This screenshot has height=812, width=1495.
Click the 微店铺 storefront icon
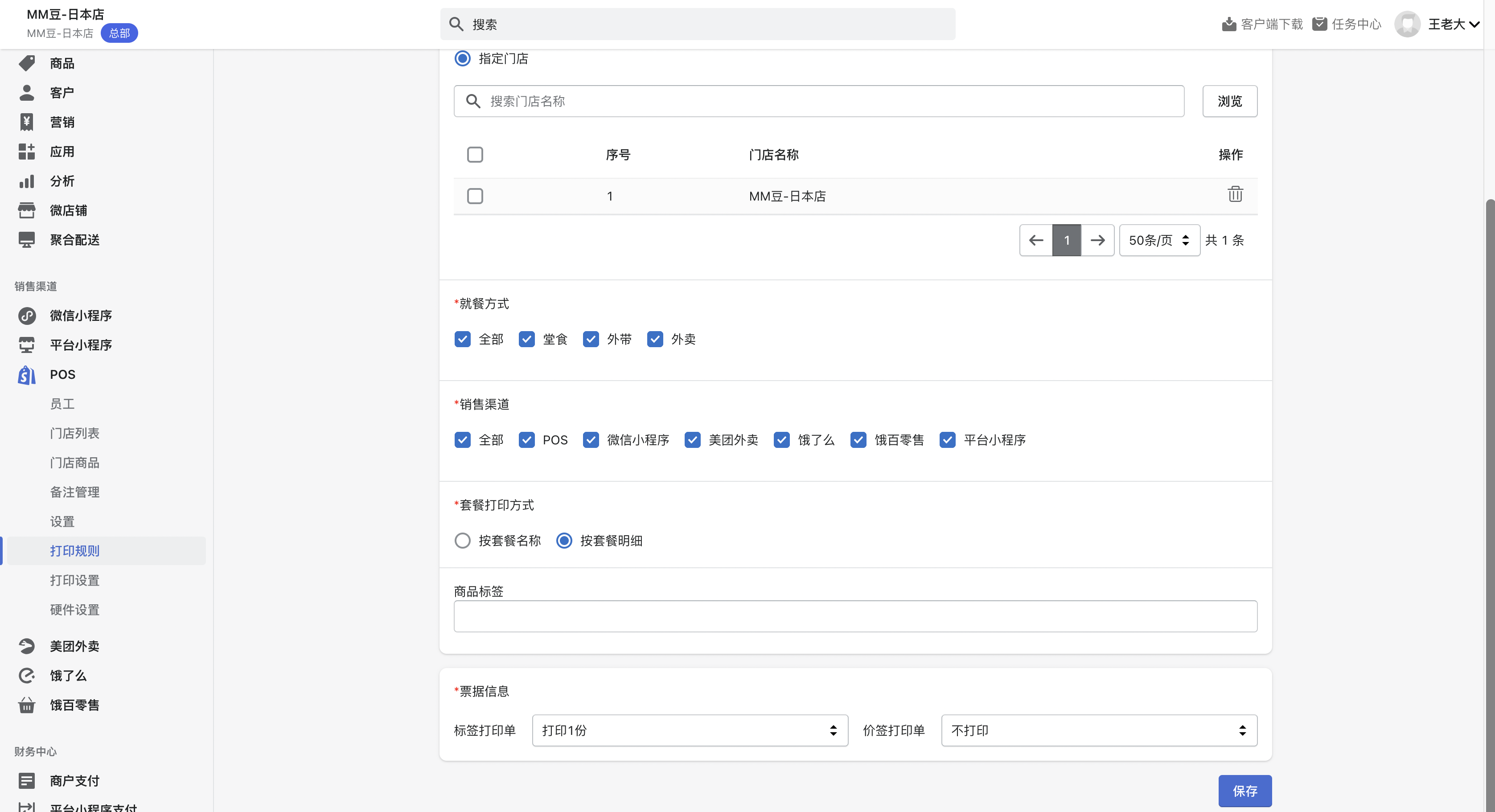pyautogui.click(x=27, y=211)
